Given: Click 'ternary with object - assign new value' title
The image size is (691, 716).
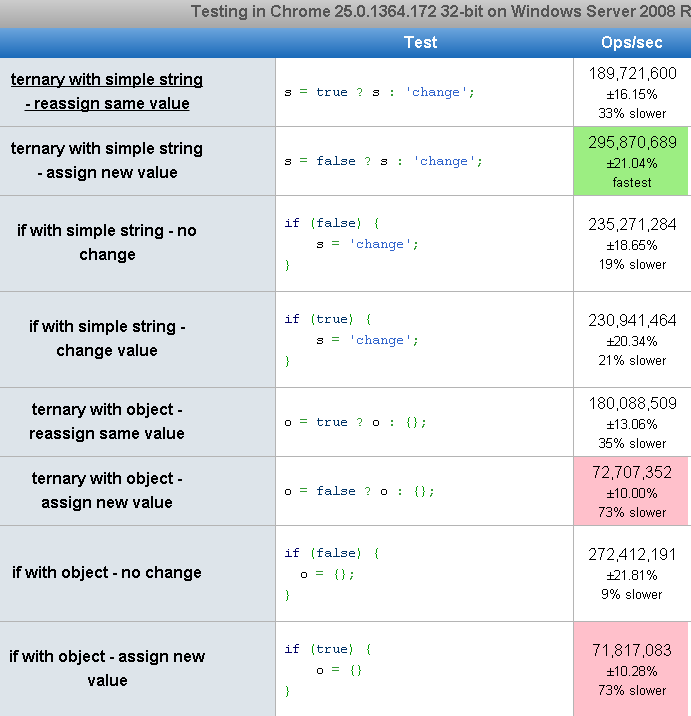Looking at the screenshot, I should [107, 491].
